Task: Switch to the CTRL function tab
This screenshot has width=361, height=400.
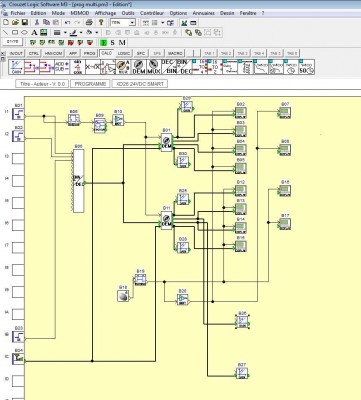Action: pos(33,53)
